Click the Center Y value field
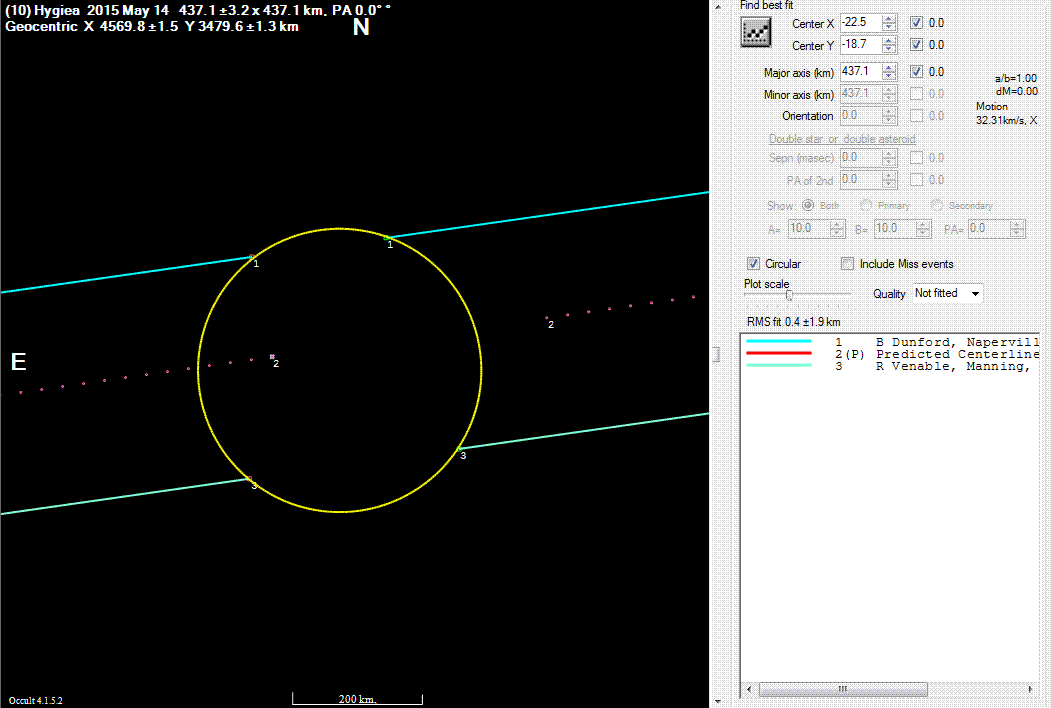 pyautogui.click(x=861, y=44)
